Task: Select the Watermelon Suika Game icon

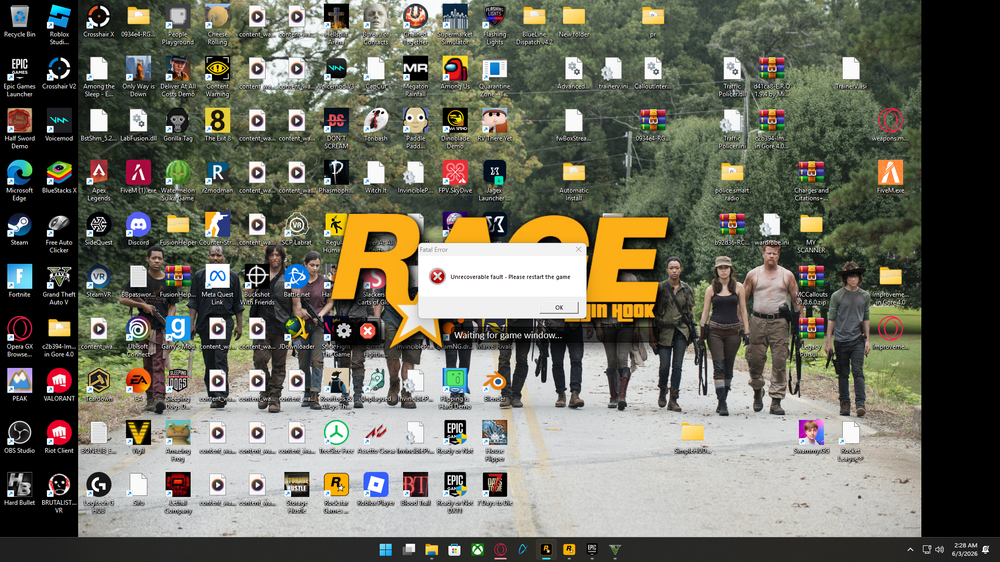Action: pyautogui.click(x=178, y=181)
